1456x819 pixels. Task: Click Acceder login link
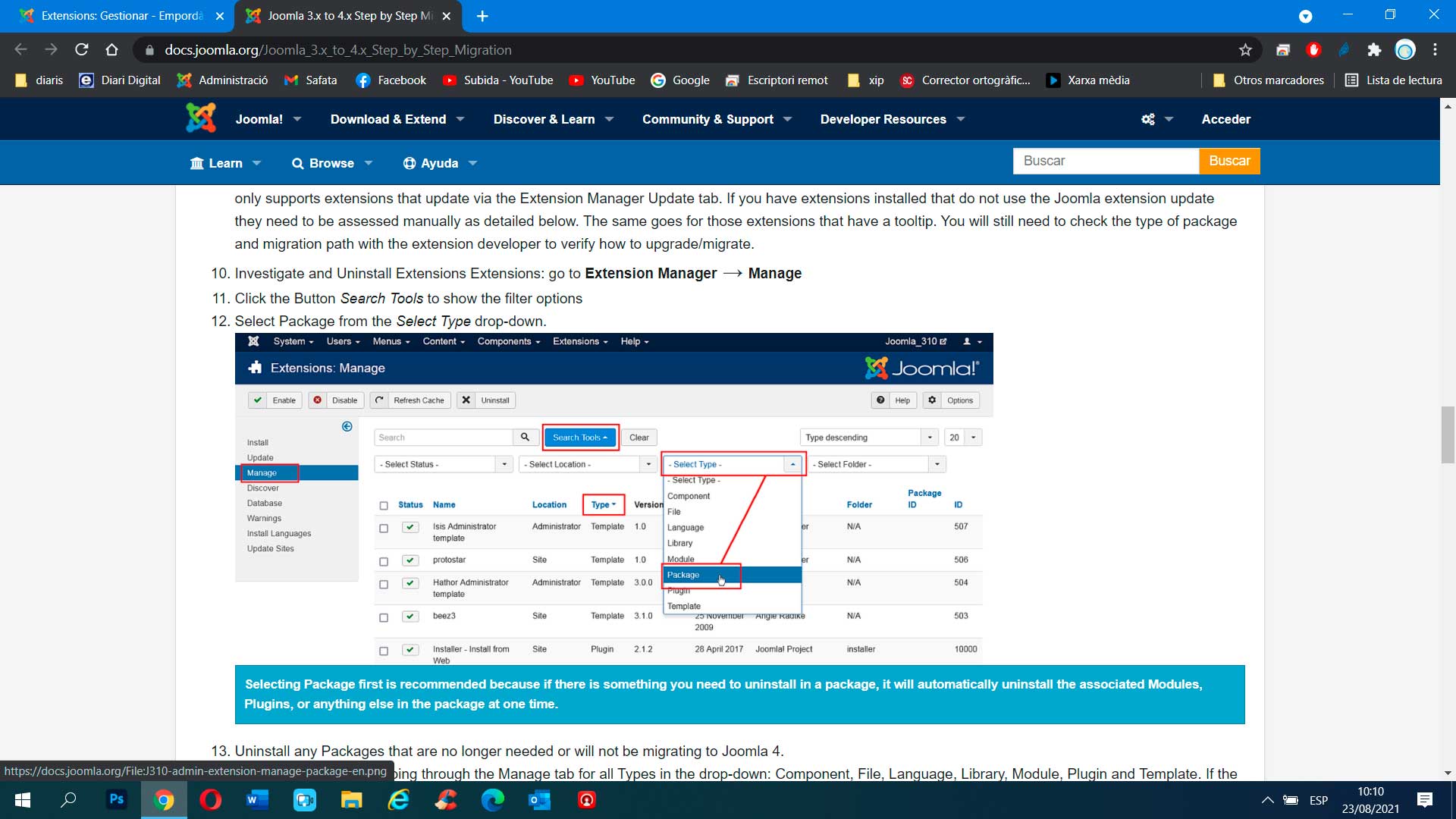(1225, 119)
